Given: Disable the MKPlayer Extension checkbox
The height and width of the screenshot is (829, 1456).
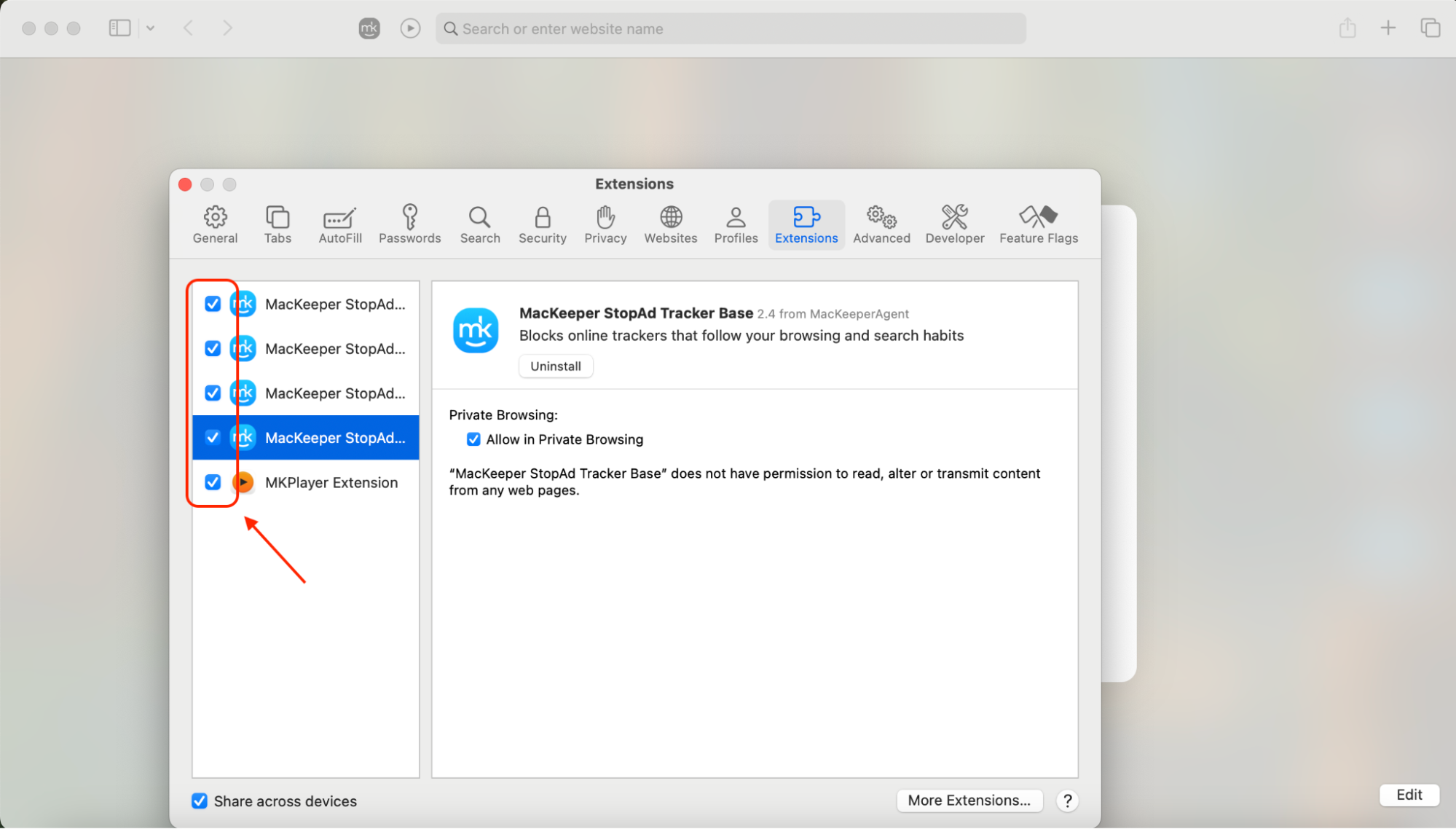Looking at the screenshot, I should 212,482.
